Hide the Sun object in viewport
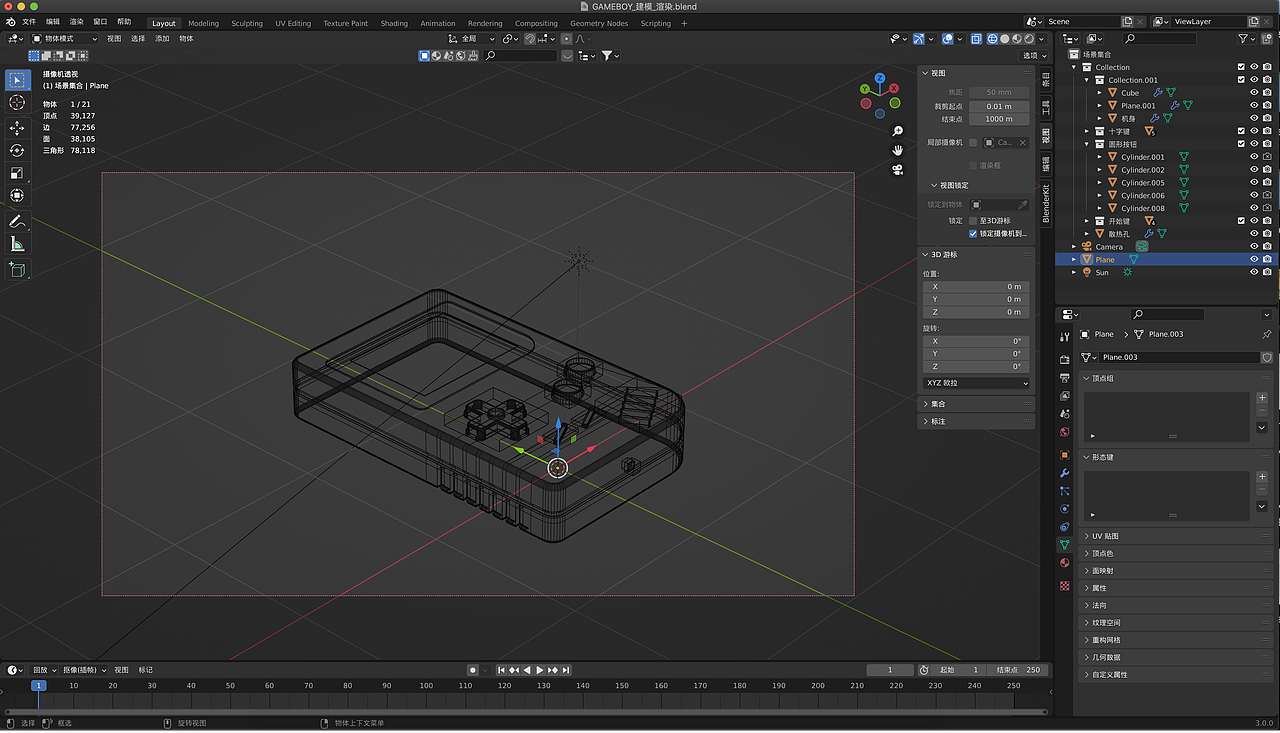The width and height of the screenshot is (1280, 733). (1254, 272)
